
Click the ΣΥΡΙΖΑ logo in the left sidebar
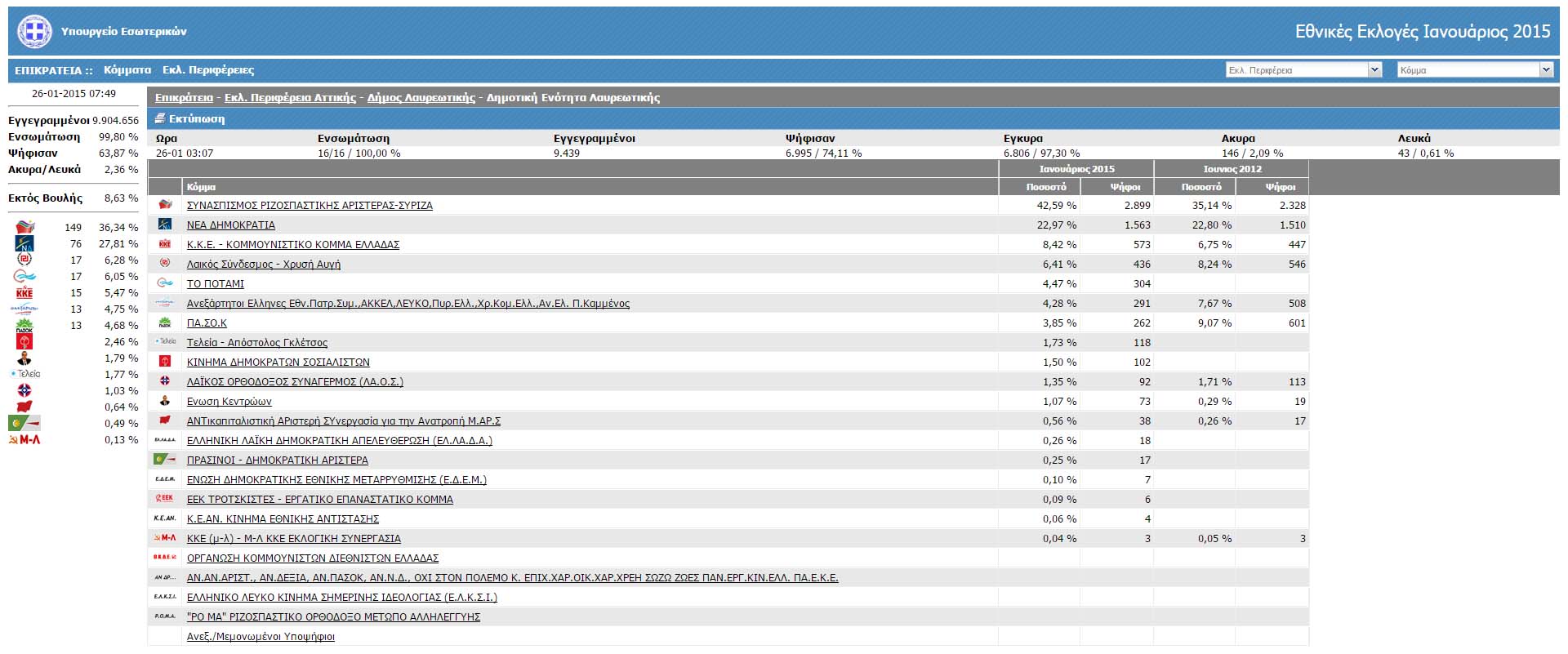[24, 227]
